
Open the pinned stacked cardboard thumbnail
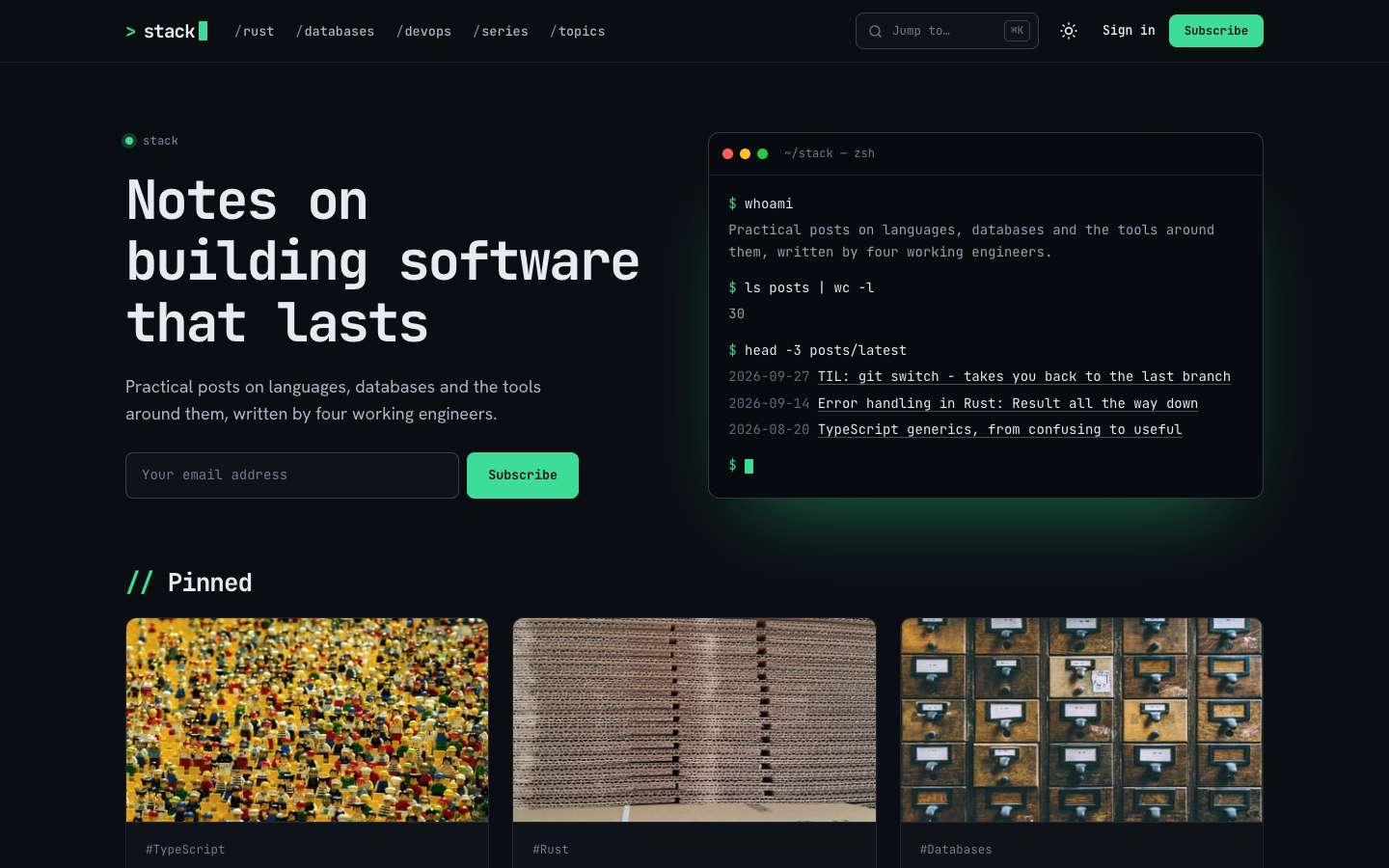click(x=694, y=720)
